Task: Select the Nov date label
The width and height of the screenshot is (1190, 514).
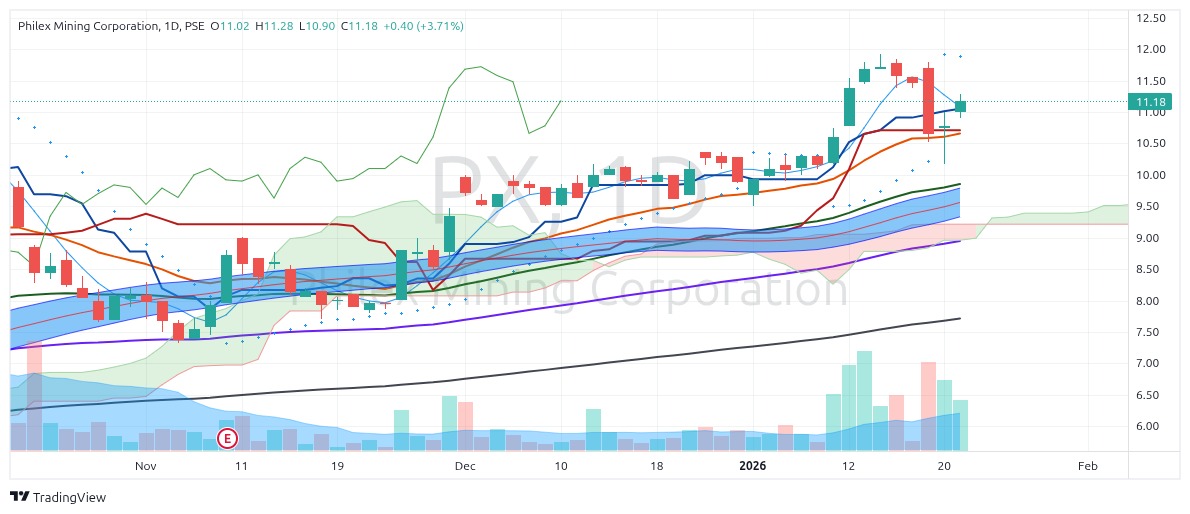Action: pyautogui.click(x=146, y=466)
